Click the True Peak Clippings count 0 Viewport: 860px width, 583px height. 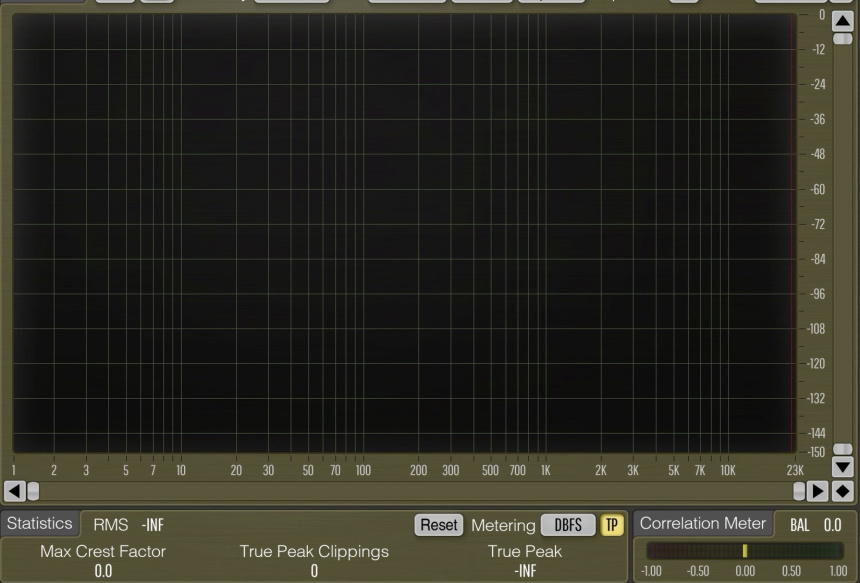click(314, 571)
